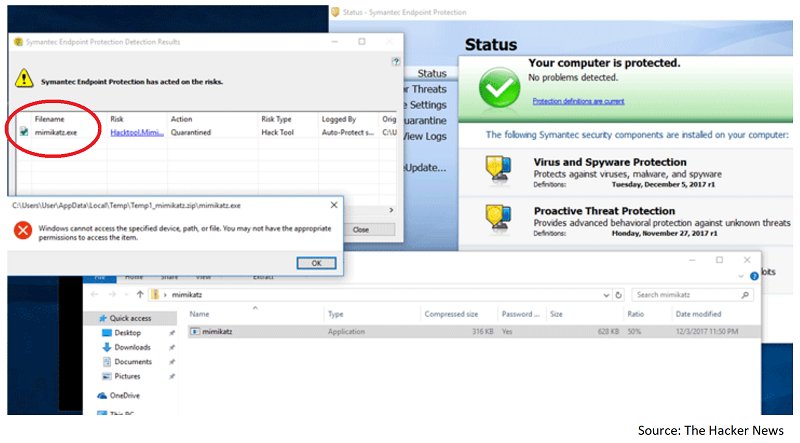
Task: Open Protection definitions are current link
Action: (578, 101)
